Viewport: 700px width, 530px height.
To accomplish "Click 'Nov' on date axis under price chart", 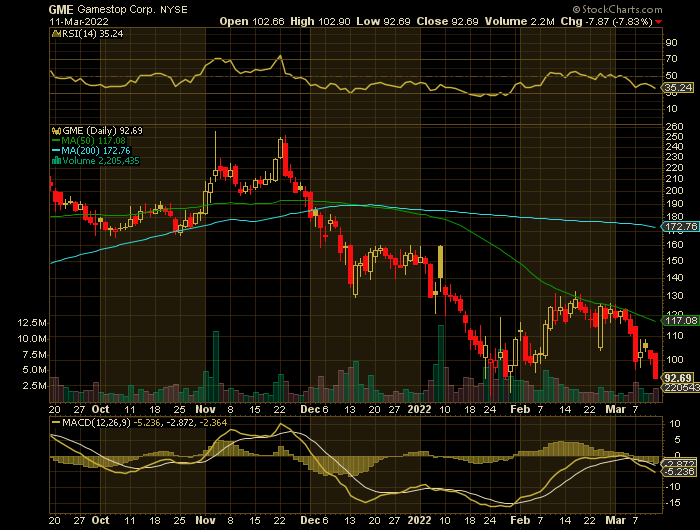I will 205,409.
